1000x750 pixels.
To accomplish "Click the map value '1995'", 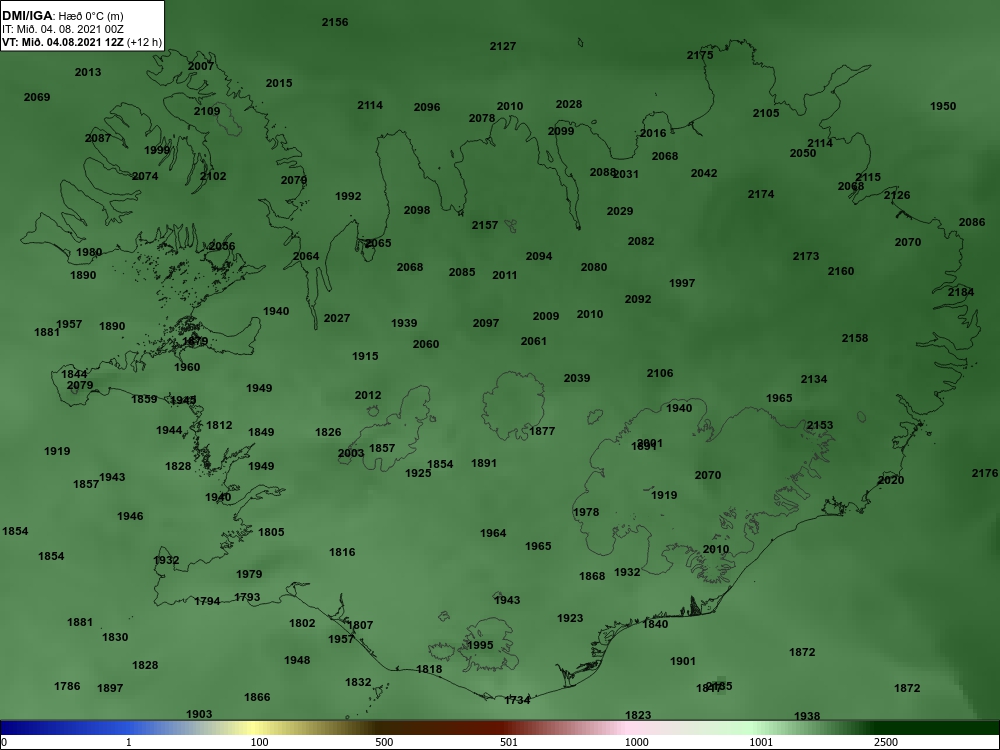I will (x=480, y=645).
